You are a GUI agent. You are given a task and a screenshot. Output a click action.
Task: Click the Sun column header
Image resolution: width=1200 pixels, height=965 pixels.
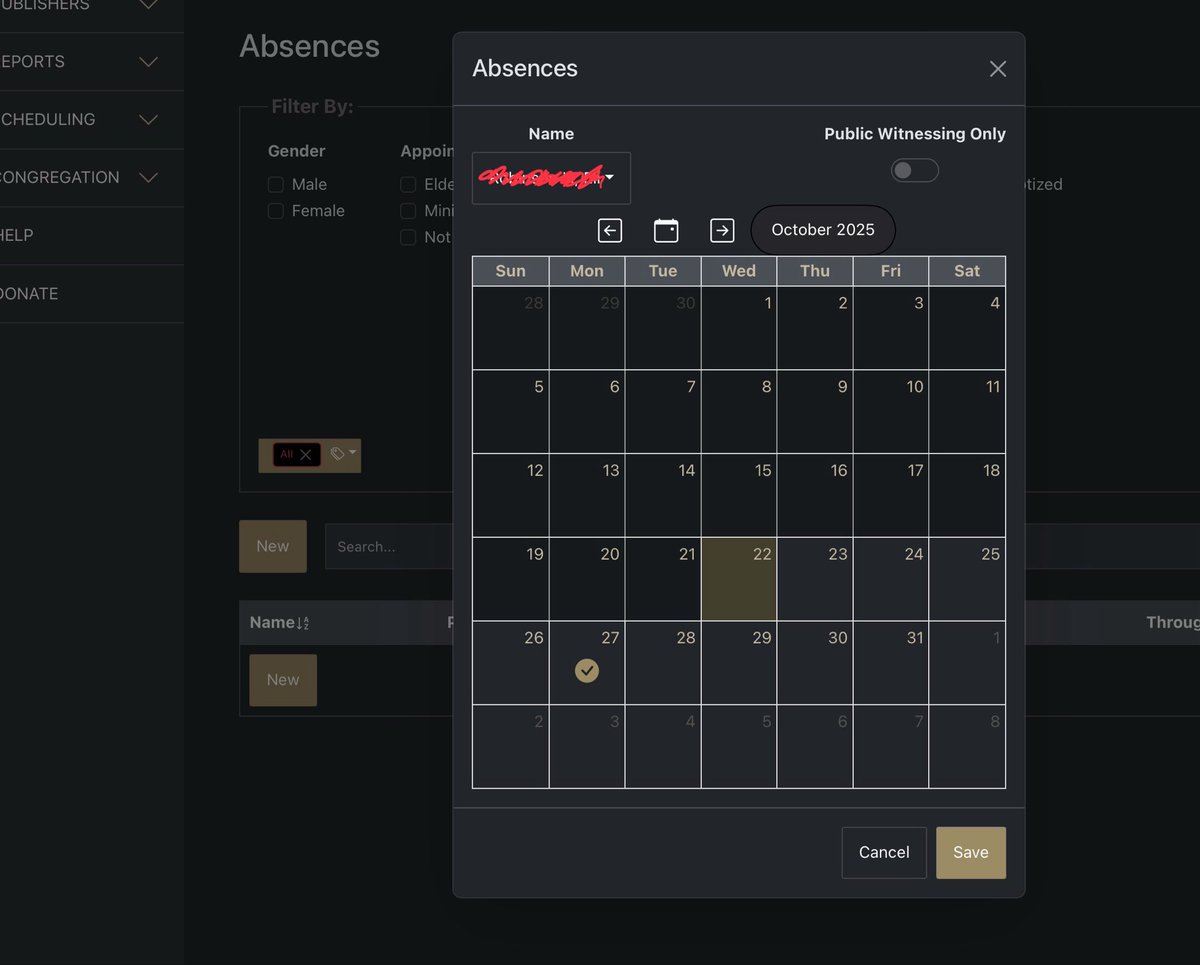[511, 271]
